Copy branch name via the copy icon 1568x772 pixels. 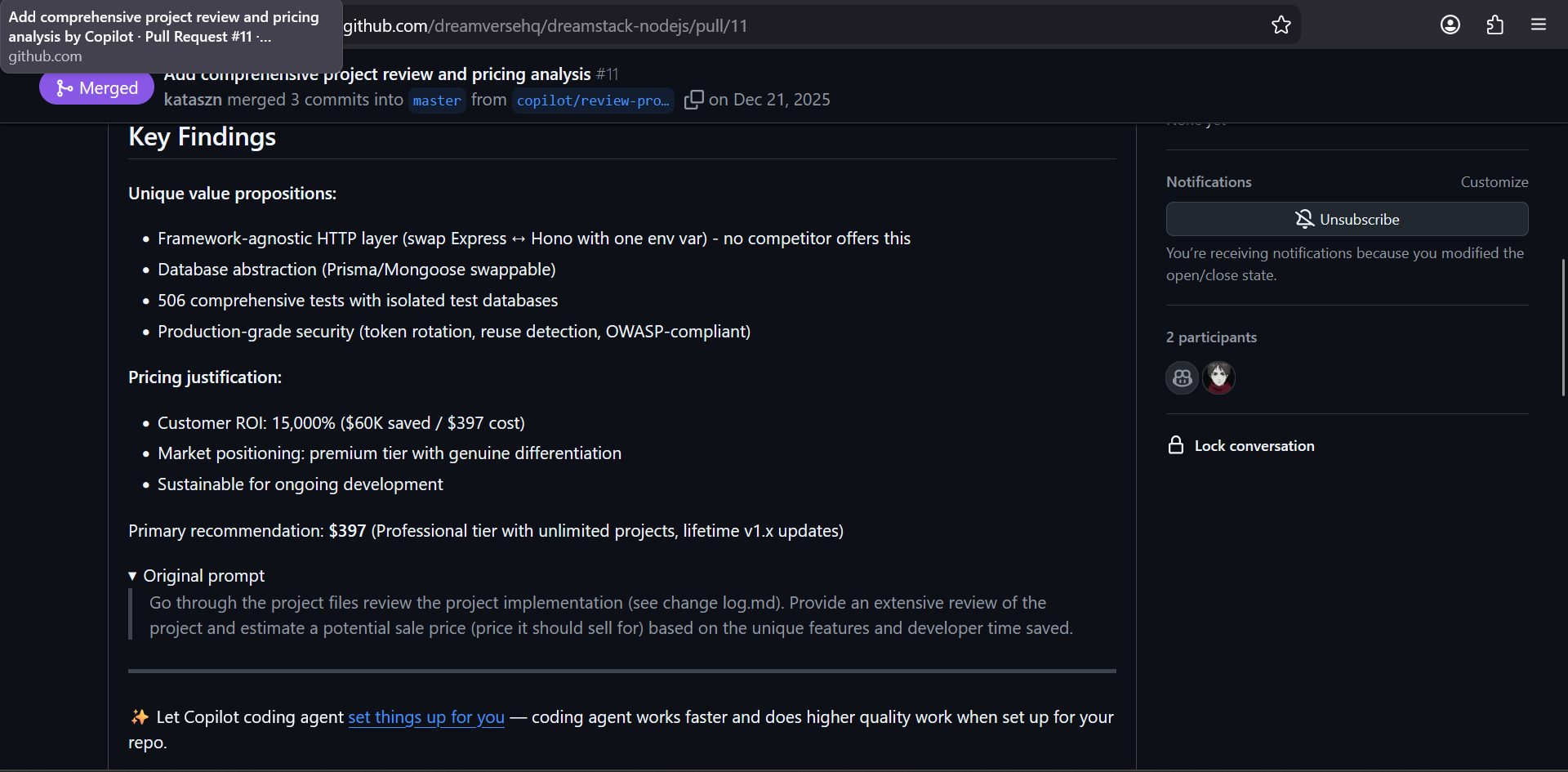[x=694, y=99]
